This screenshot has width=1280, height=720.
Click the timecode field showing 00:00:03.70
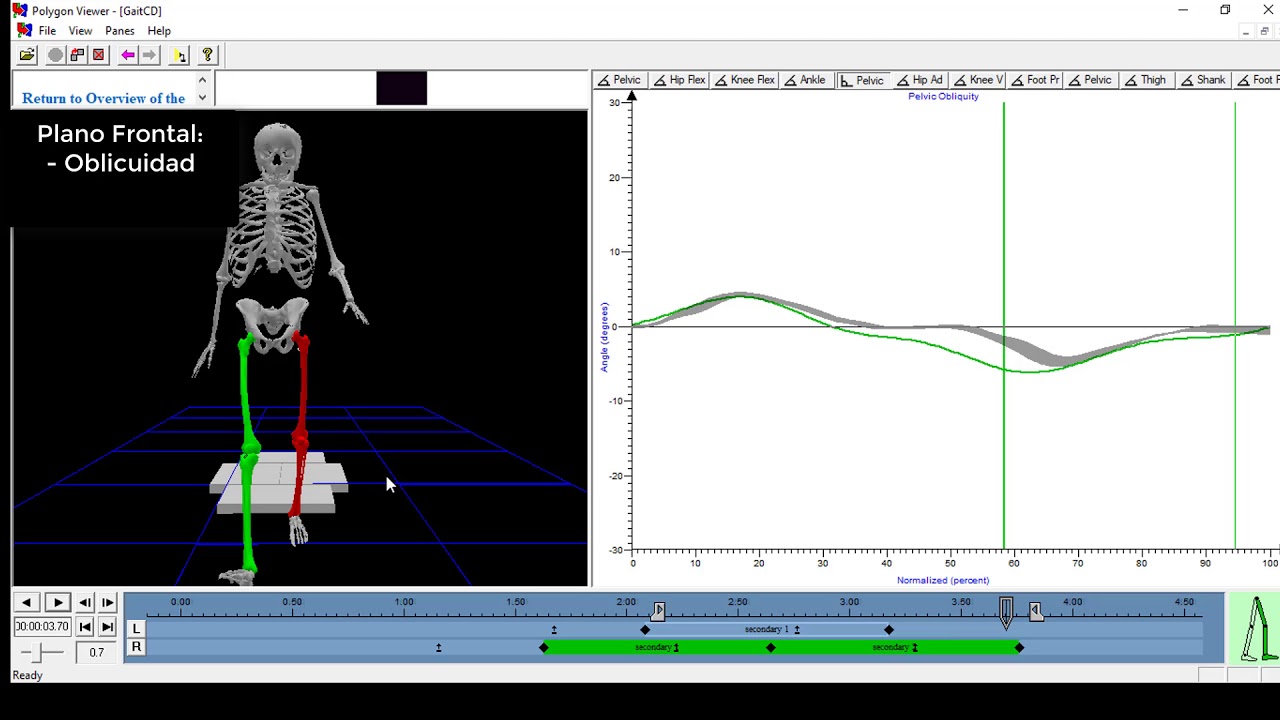pos(42,627)
